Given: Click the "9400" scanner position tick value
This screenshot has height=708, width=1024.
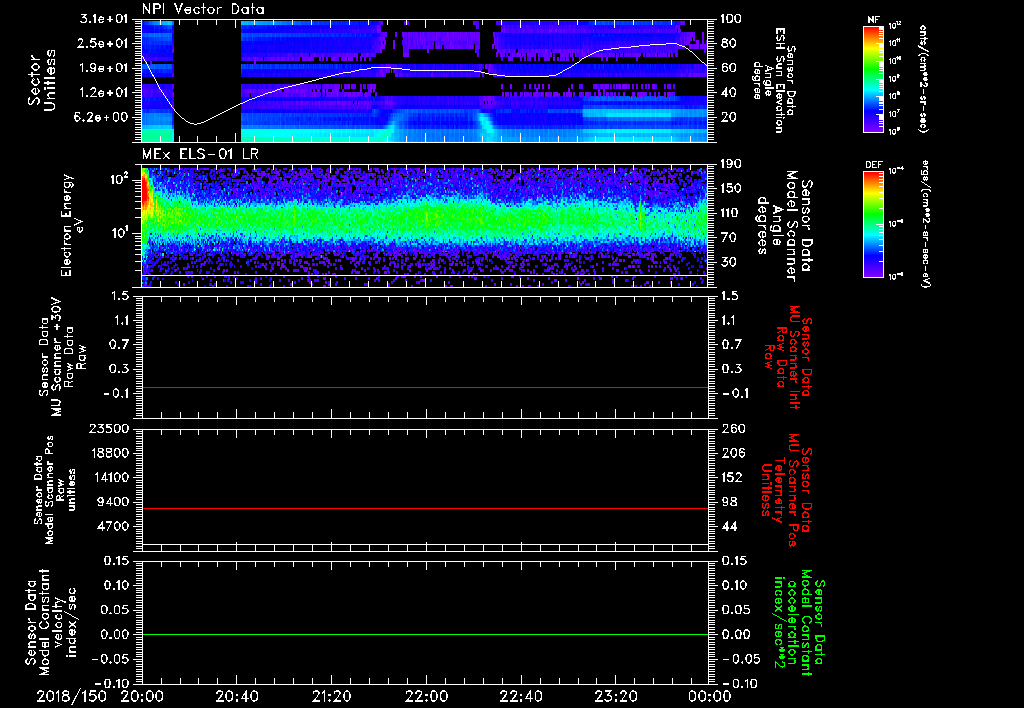Looking at the screenshot, I should point(114,502).
